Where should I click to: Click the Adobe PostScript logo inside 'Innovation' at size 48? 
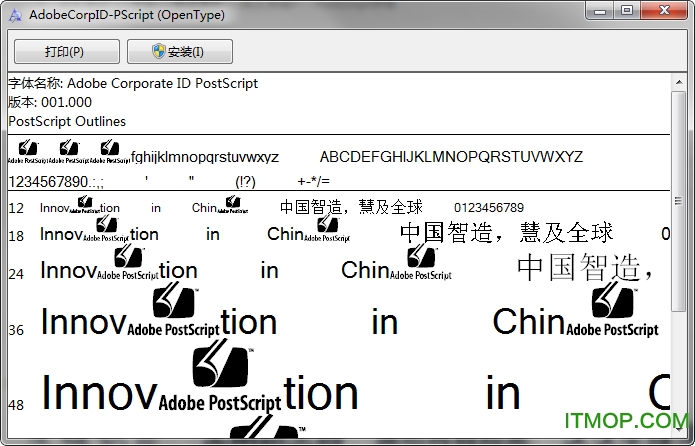click(x=220, y=376)
